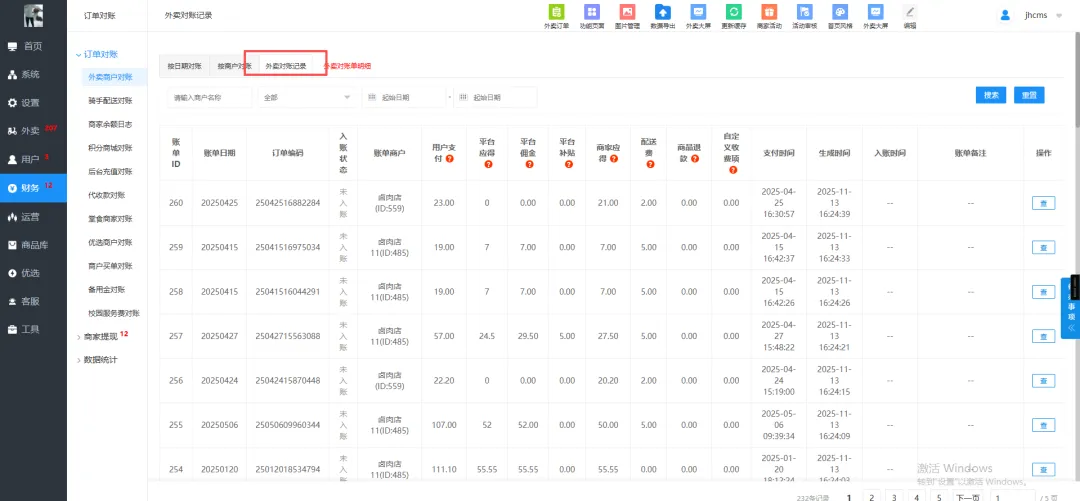Open the 首页风格 palette icon

(x=841, y=15)
